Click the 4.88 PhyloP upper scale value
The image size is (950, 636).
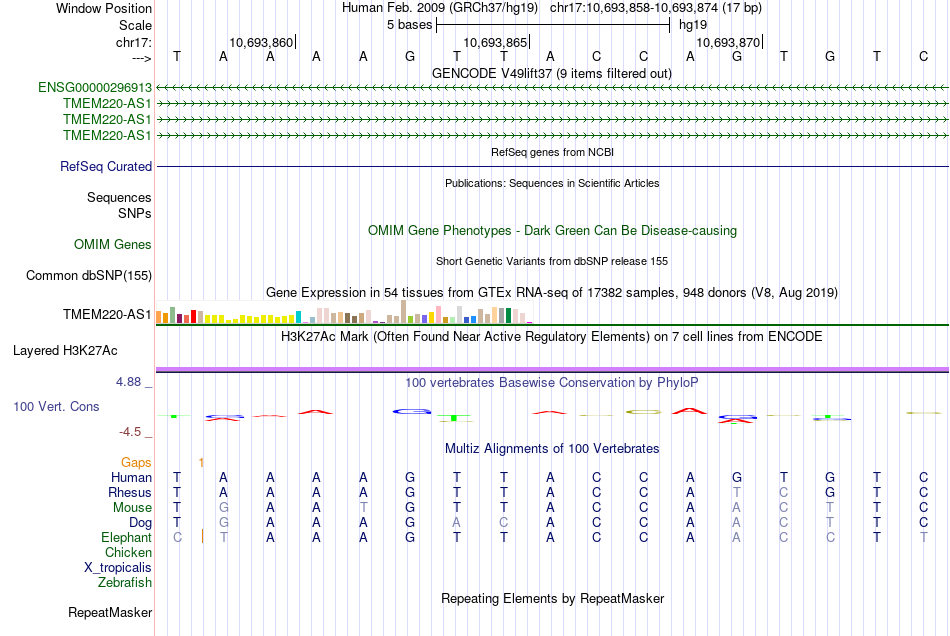[128, 382]
